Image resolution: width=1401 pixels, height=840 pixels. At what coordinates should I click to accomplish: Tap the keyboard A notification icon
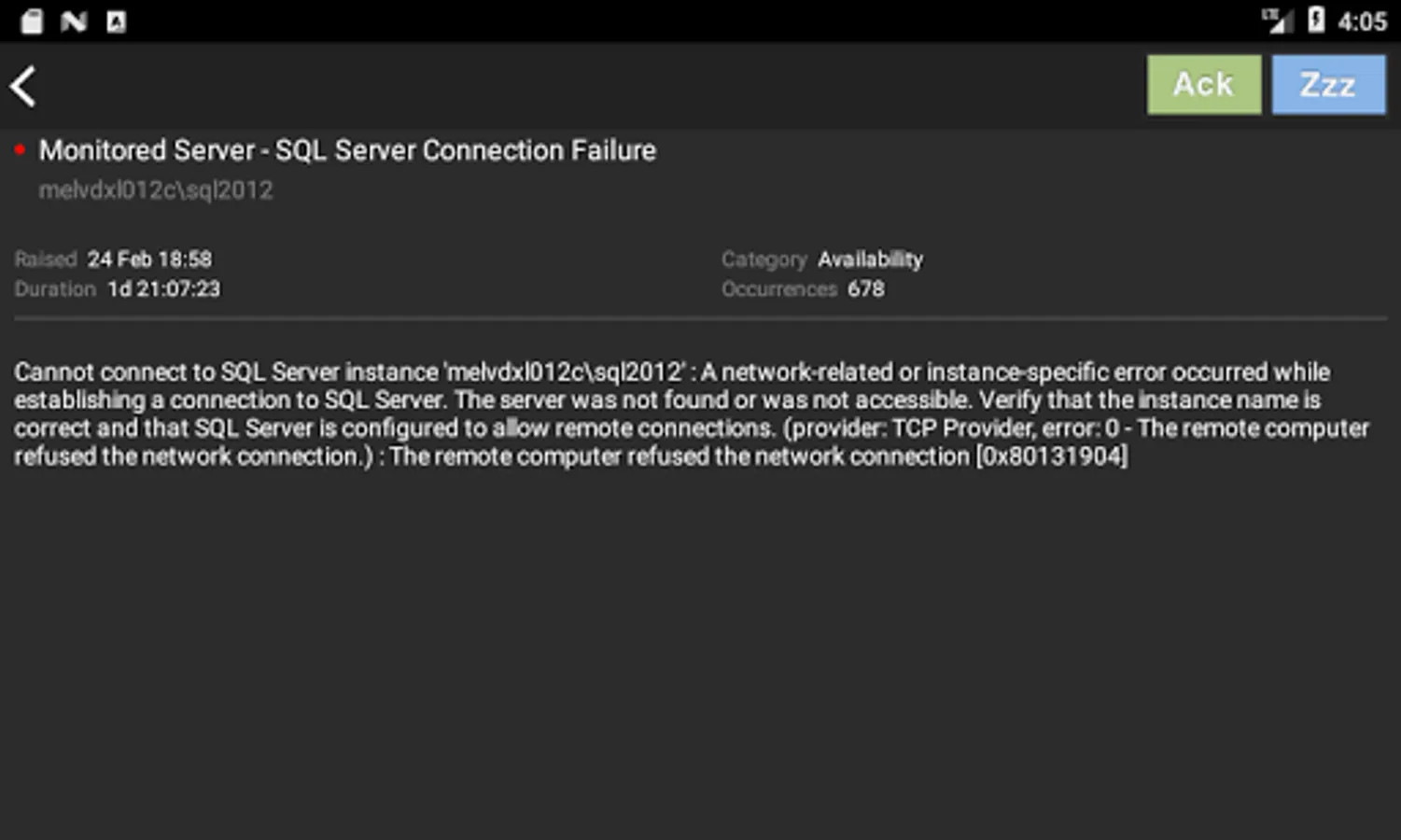coord(116,21)
